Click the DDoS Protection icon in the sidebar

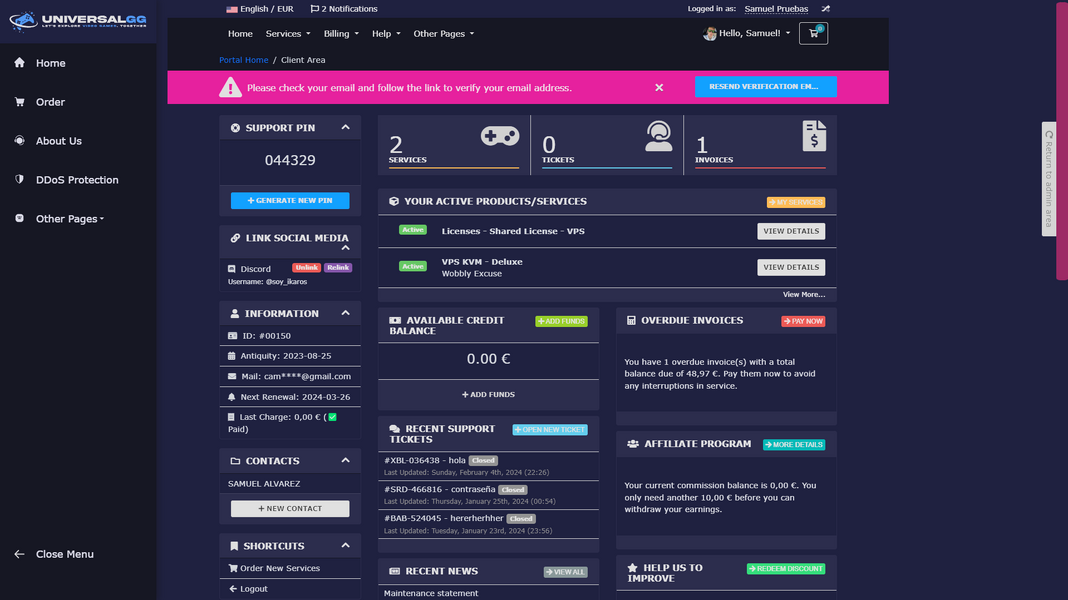point(18,180)
